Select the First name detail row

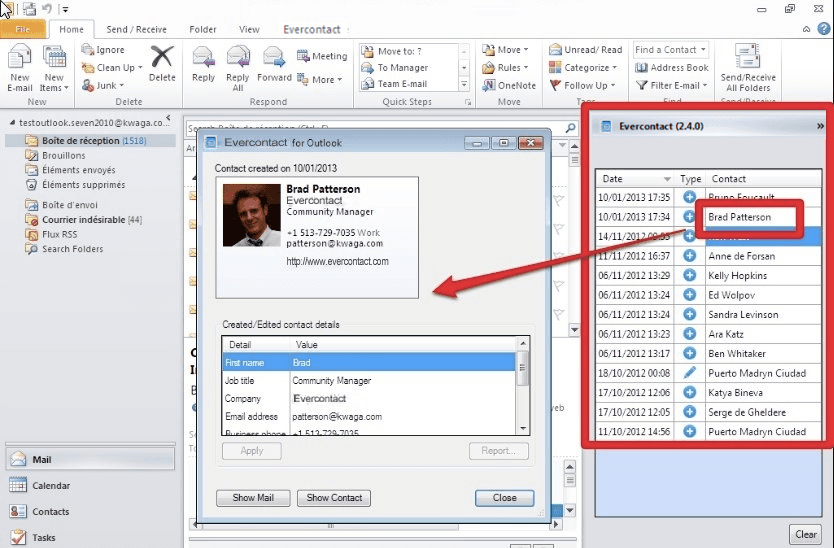[368, 362]
